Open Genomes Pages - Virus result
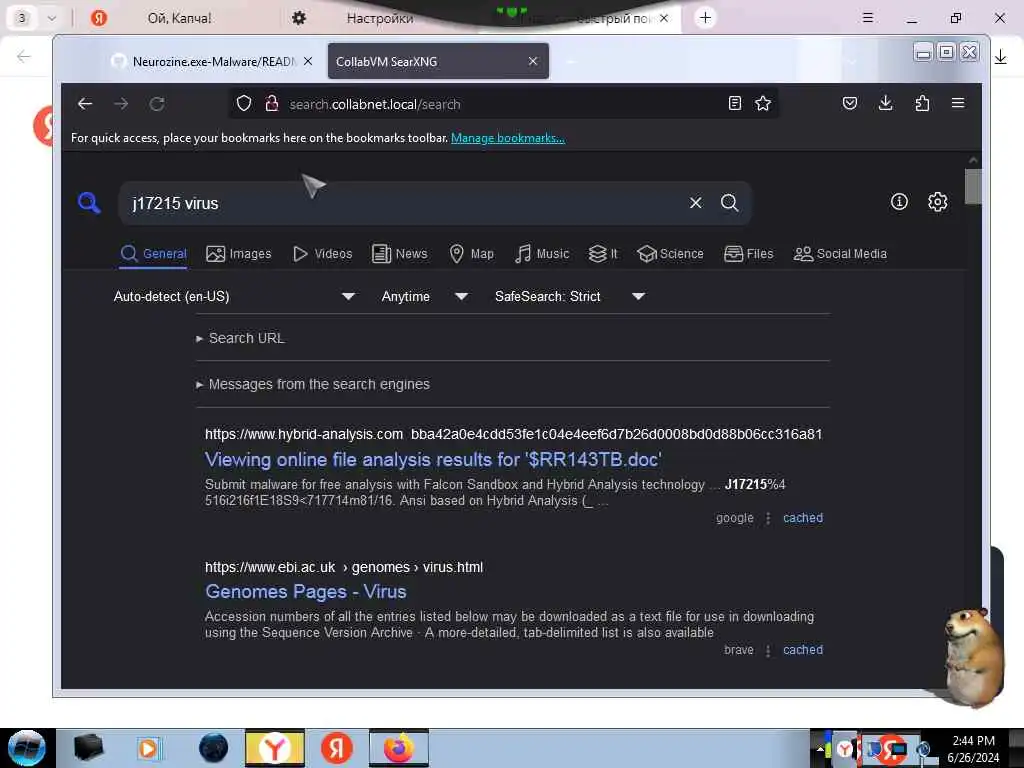1024x768 pixels. click(x=306, y=591)
